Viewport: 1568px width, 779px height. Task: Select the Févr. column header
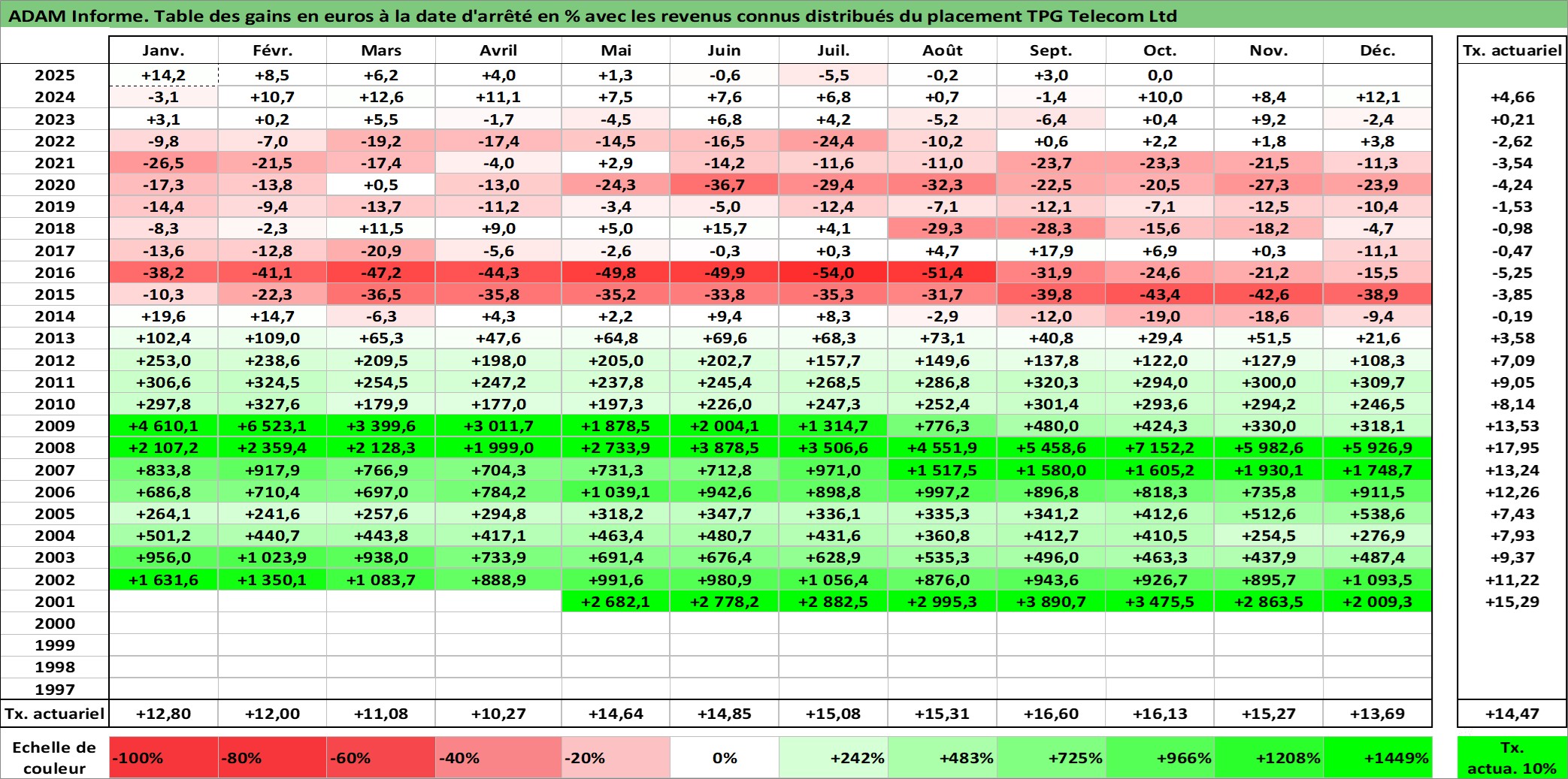pyautogui.click(x=272, y=50)
